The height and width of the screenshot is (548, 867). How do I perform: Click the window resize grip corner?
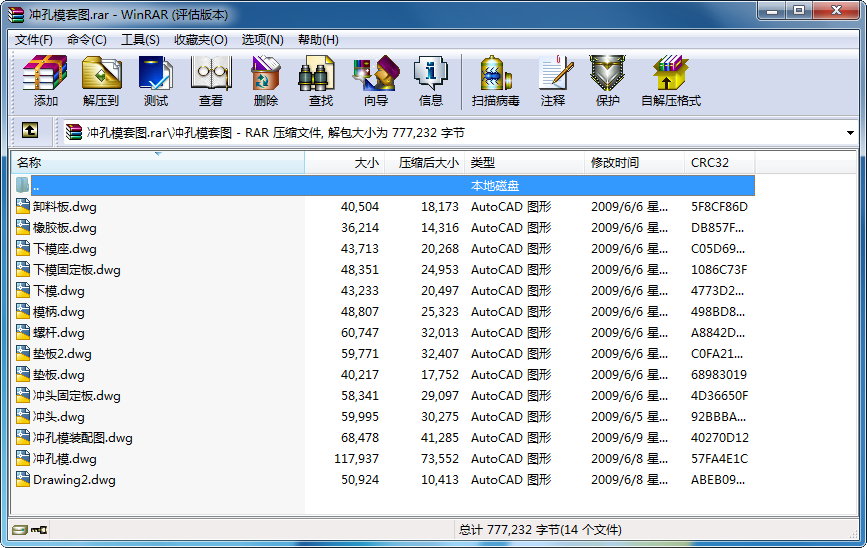pyautogui.click(x=853, y=534)
